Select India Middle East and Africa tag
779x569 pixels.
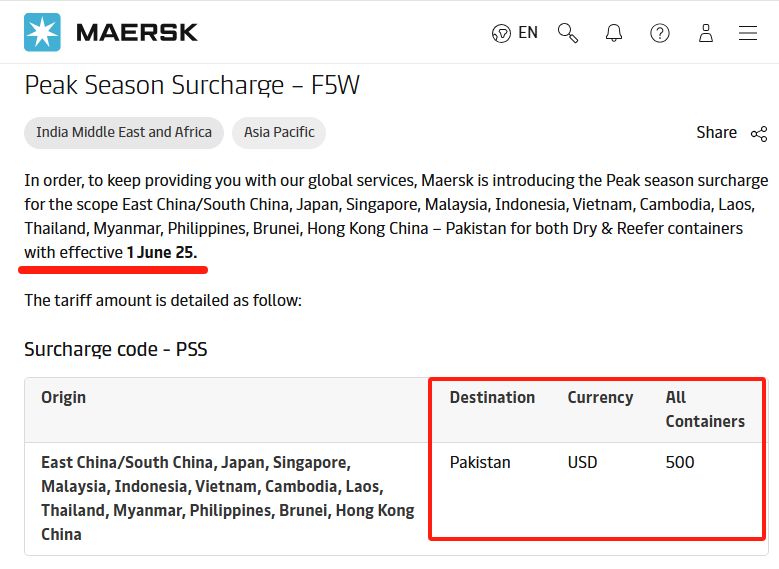124,133
